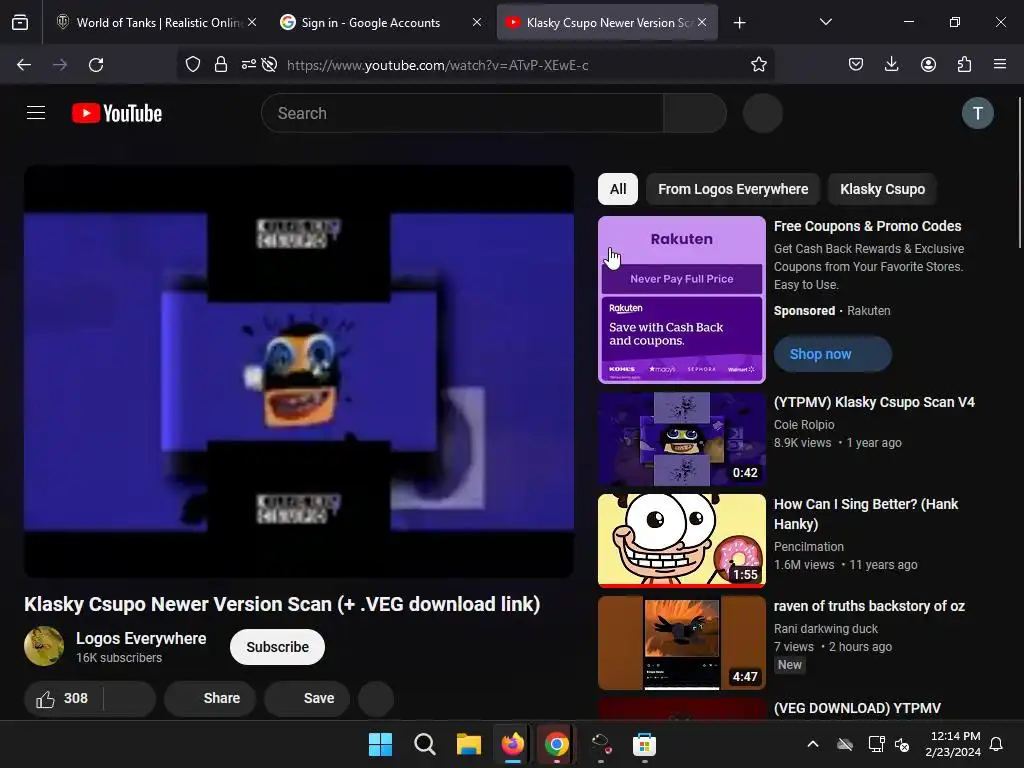Screen dimensions: 1024x768
Task: Click the YouTube logo home link
Action: (x=117, y=113)
